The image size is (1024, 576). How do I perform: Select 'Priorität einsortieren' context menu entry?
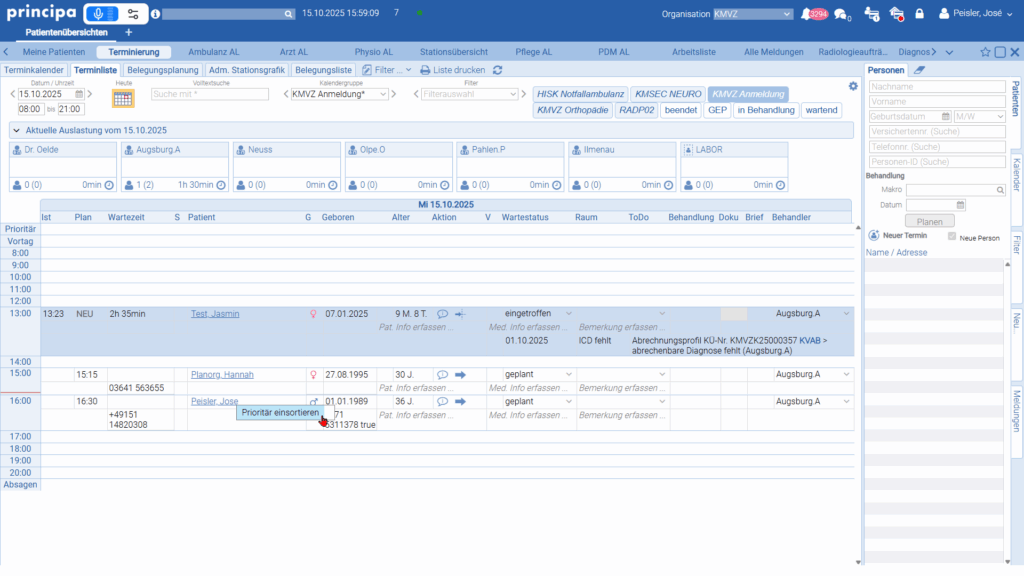[280, 412]
